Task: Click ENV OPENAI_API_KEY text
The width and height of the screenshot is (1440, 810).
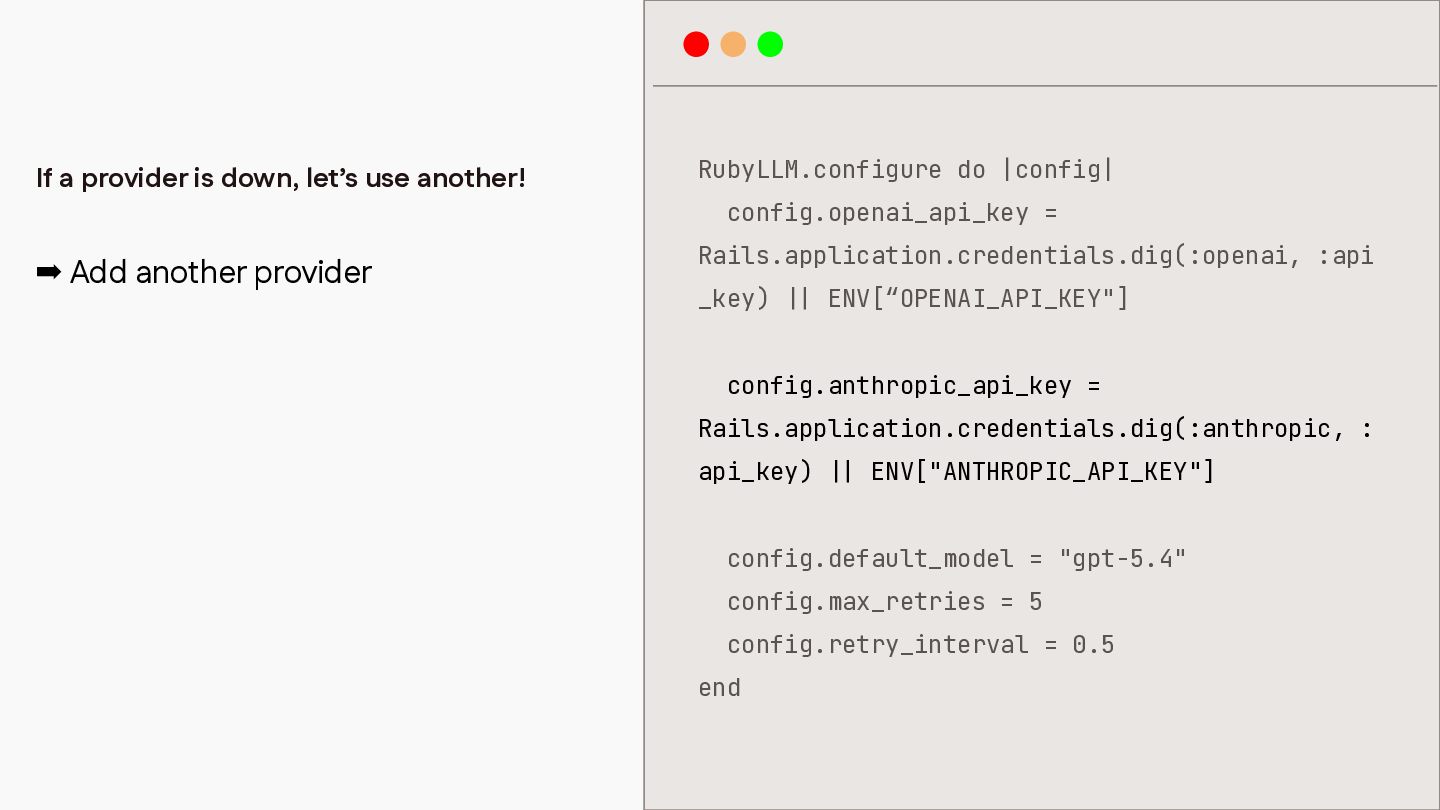Action: (x=978, y=299)
